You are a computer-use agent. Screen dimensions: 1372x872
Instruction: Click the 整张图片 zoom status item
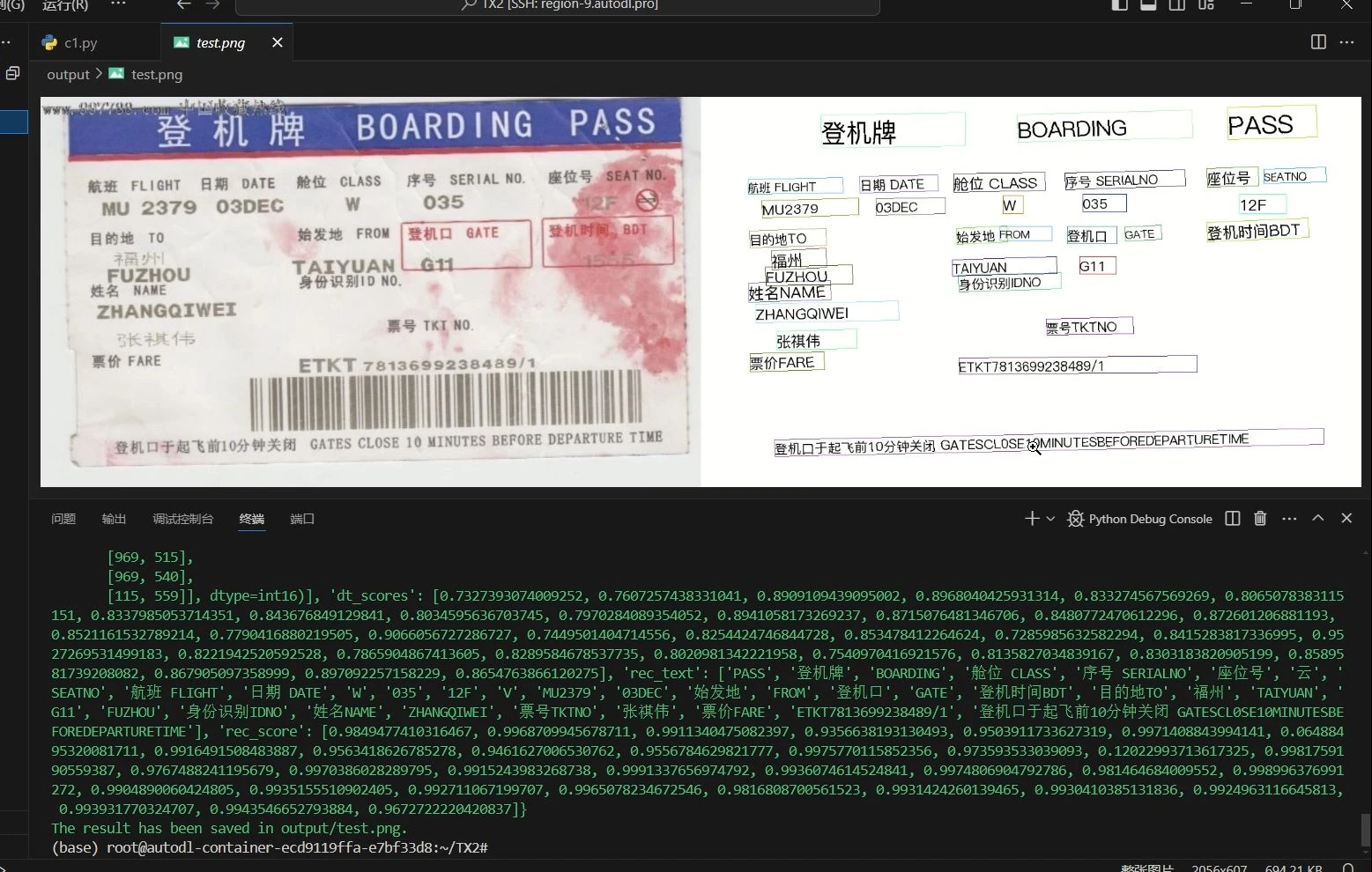tap(1146, 867)
